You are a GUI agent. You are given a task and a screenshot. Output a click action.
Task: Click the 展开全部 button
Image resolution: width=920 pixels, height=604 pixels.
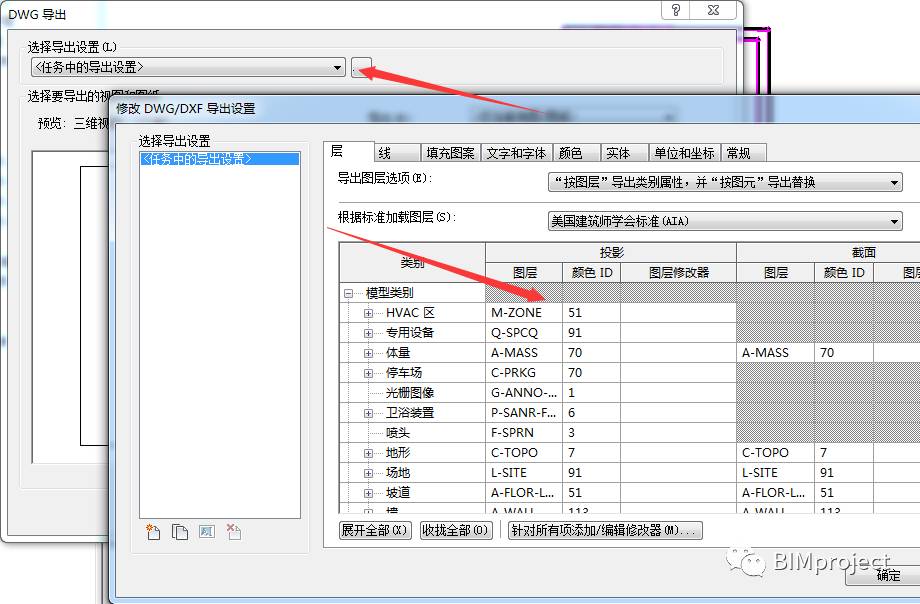tap(374, 530)
